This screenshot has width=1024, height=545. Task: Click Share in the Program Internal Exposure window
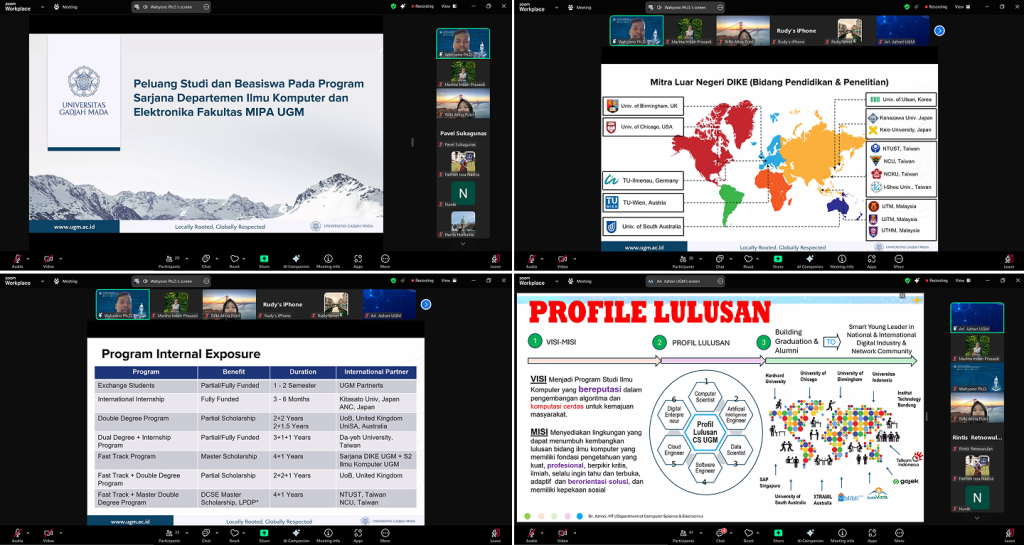click(x=264, y=535)
